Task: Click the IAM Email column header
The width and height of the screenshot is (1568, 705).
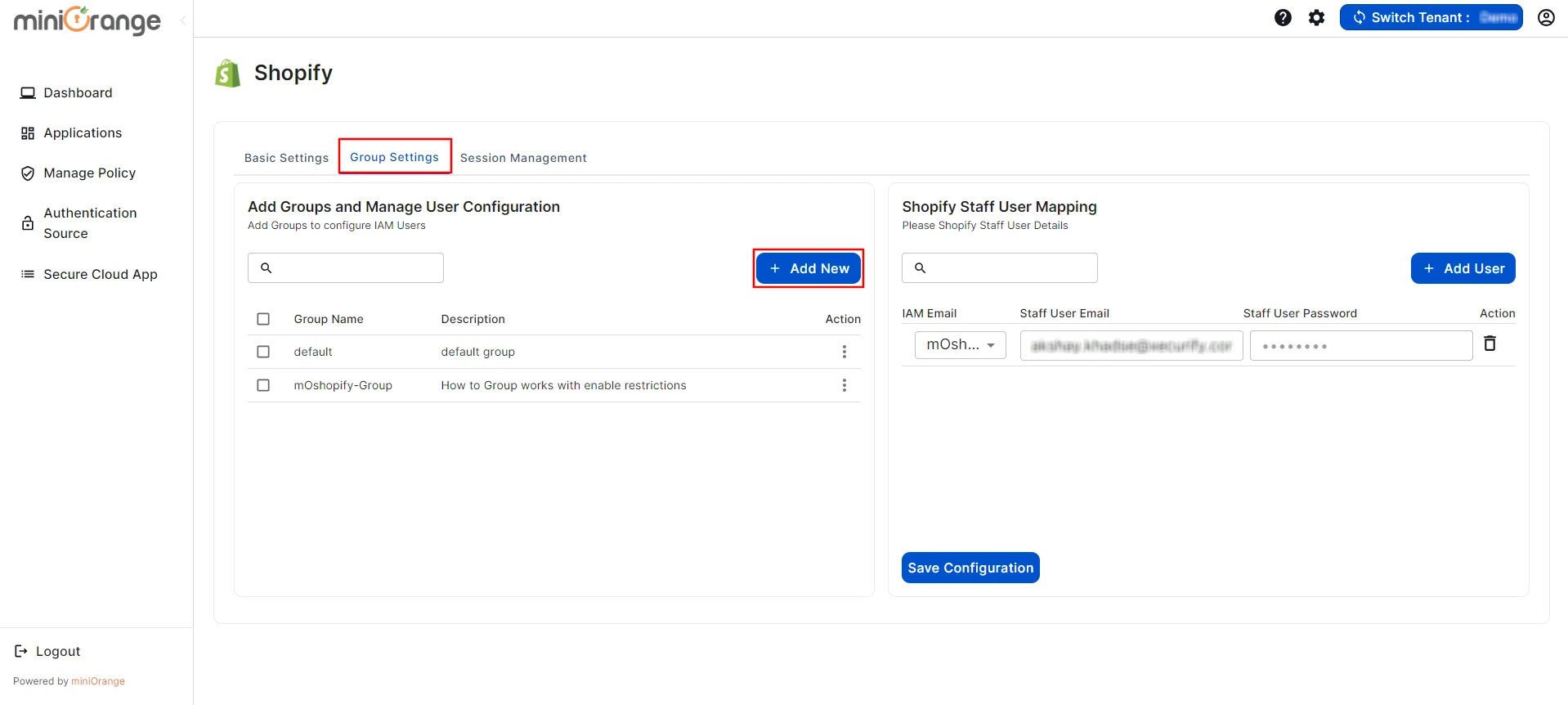Action: (930, 313)
